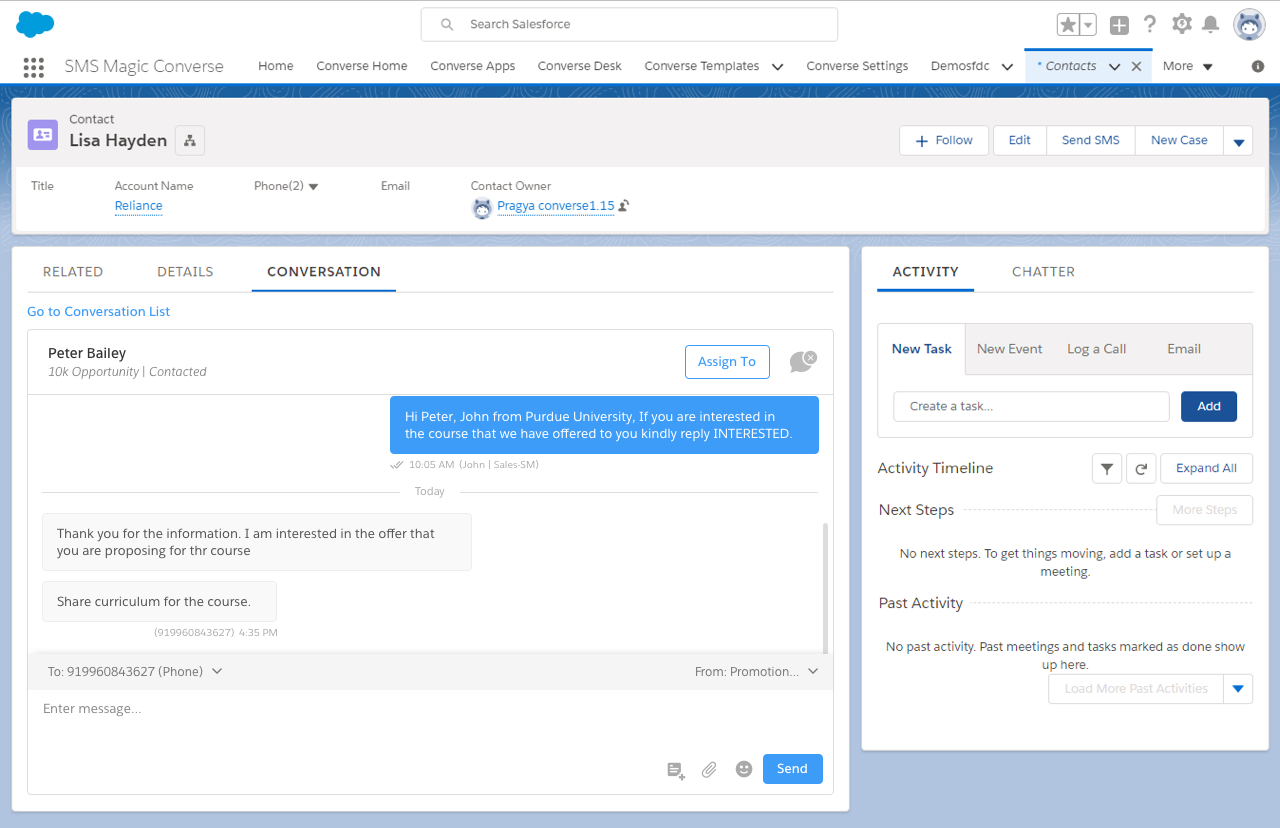
Task: Focus the Search Salesforce field
Action: click(x=629, y=24)
